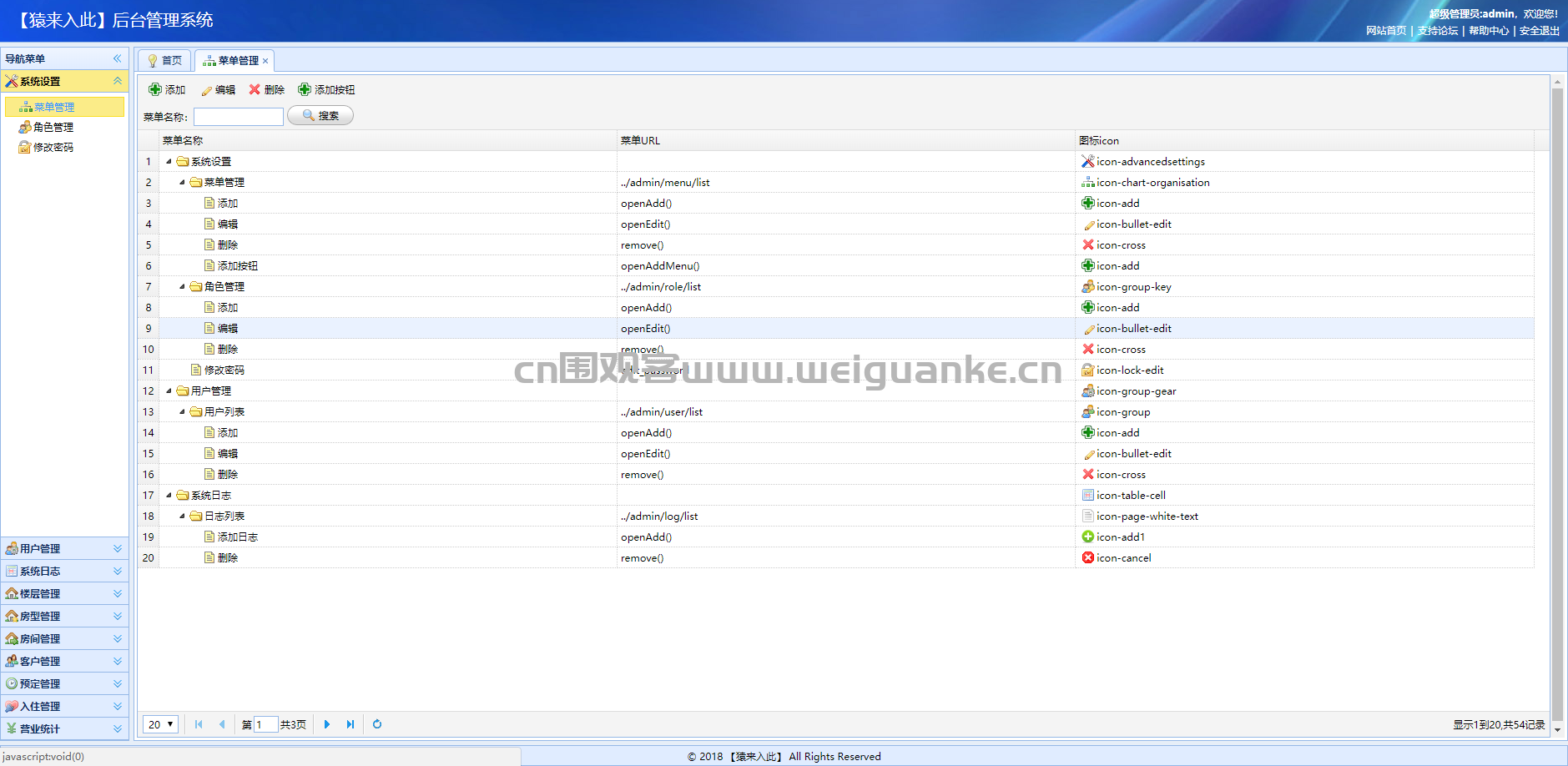The width and height of the screenshot is (1568, 766).
Task: Click the icon-group-gear icon in row 12
Action: pos(1088,391)
